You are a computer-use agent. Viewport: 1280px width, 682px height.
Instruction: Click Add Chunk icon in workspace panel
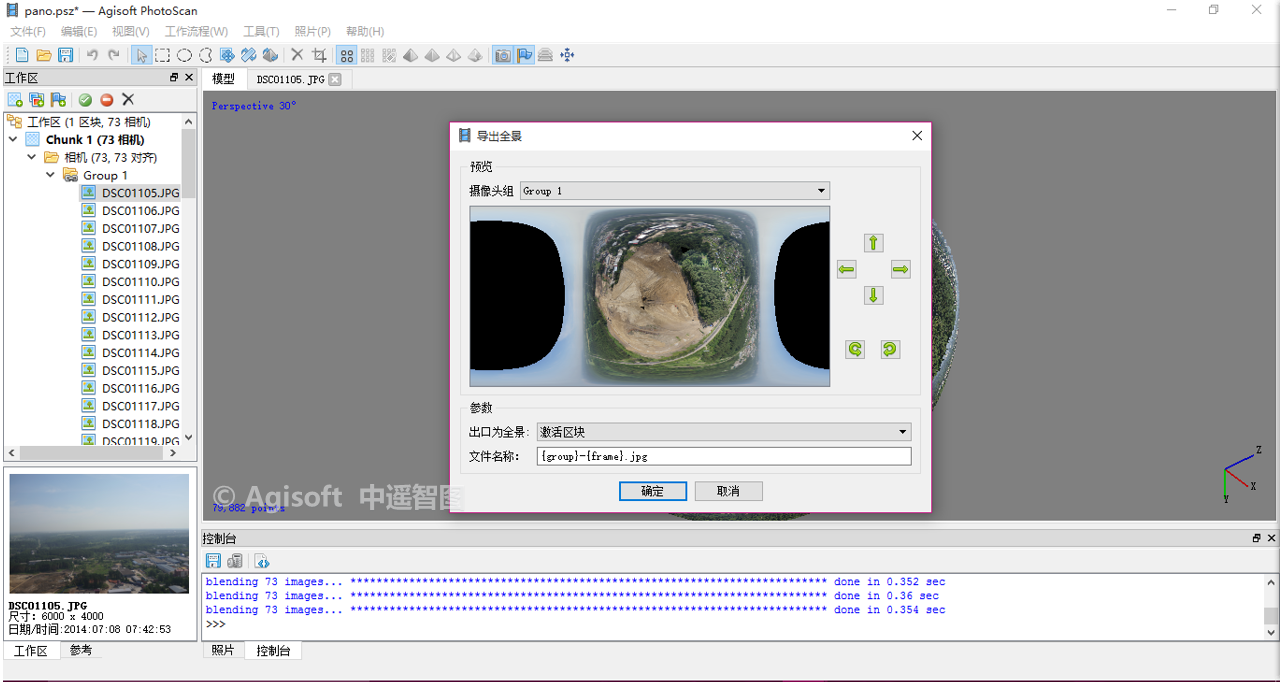pyautogui.click(x=15, y=100)
